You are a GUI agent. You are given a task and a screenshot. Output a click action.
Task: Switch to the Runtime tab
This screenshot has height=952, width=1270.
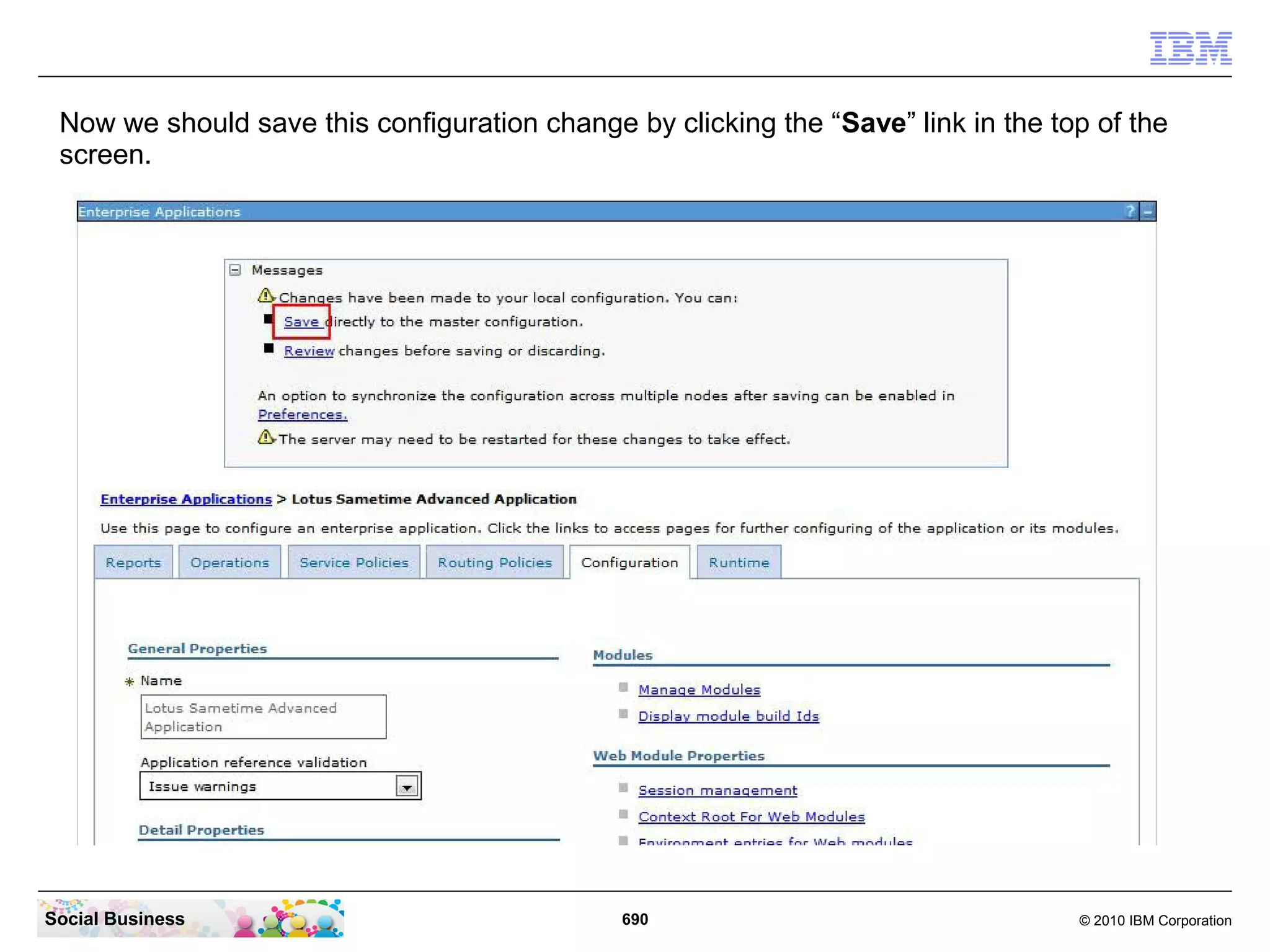(x=739, y=562)
